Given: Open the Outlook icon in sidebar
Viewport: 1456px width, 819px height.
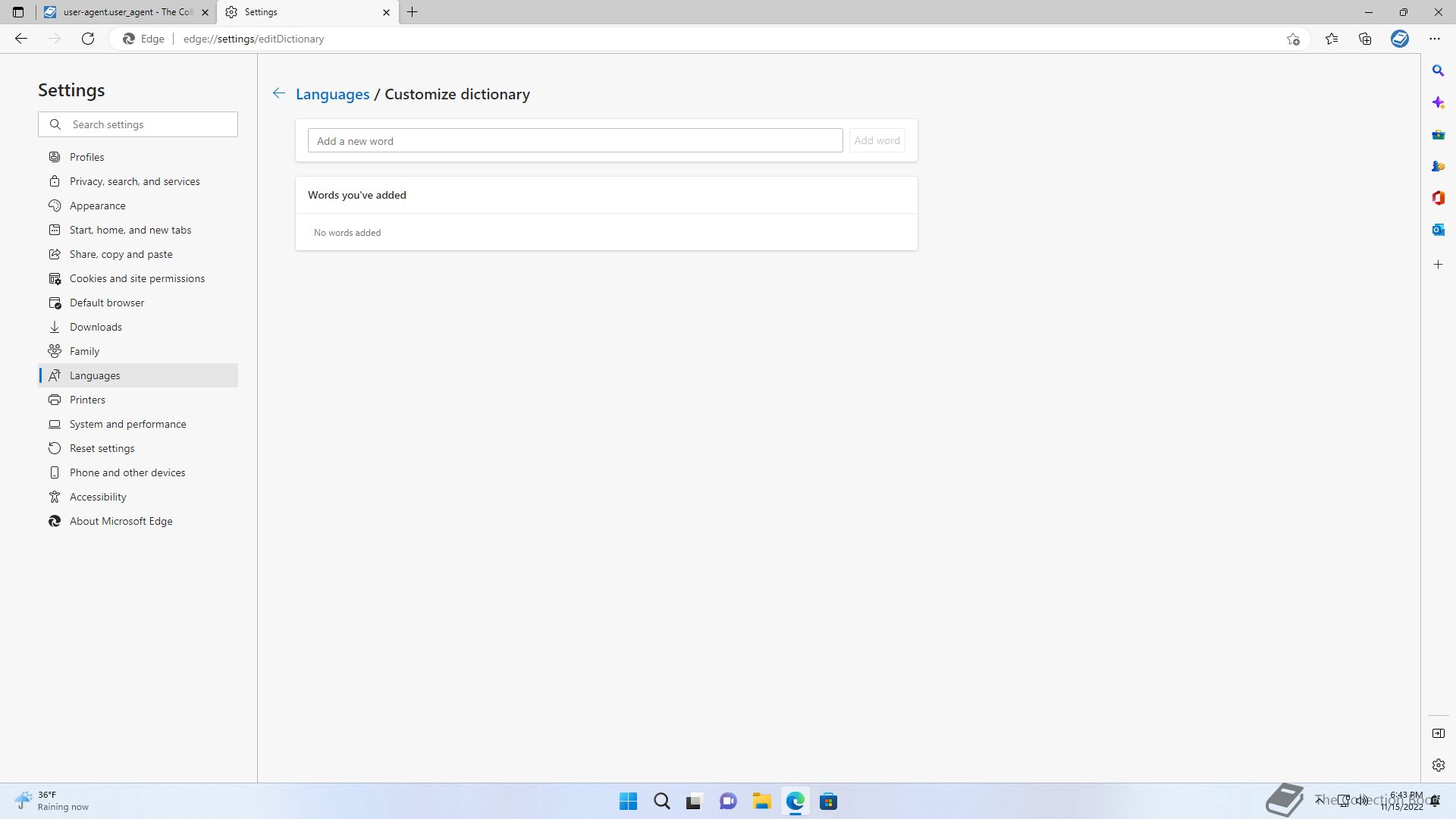Looking at the screenshot, I should point(1438,230).
